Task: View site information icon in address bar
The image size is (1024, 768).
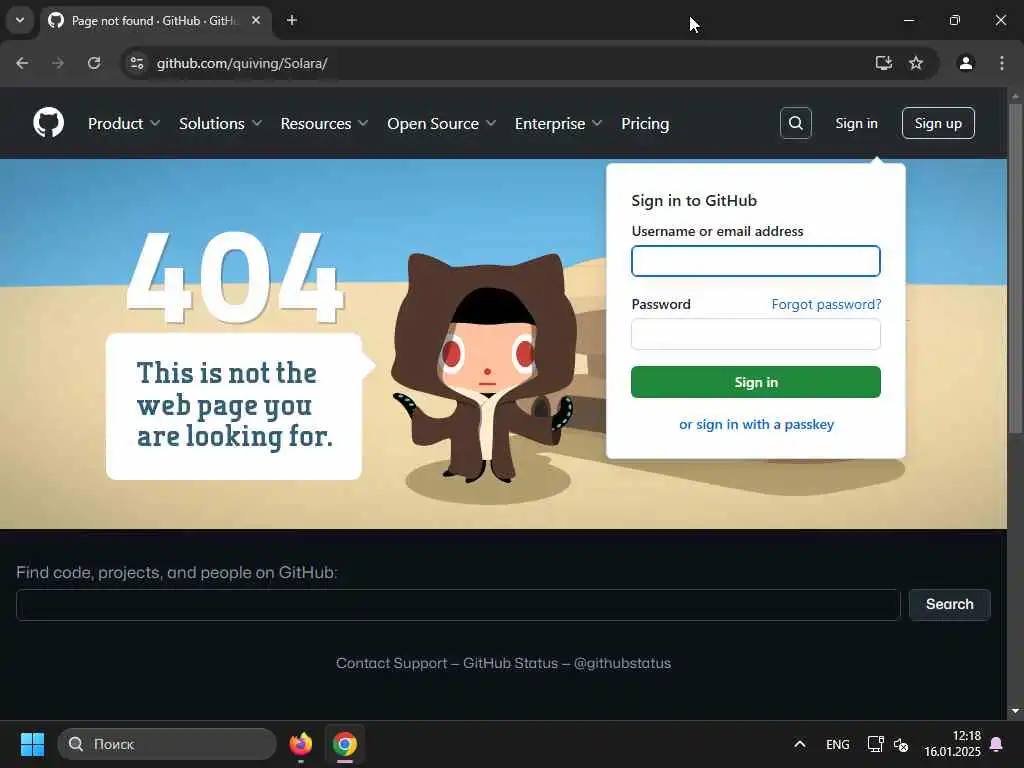Action: (136, 63)
